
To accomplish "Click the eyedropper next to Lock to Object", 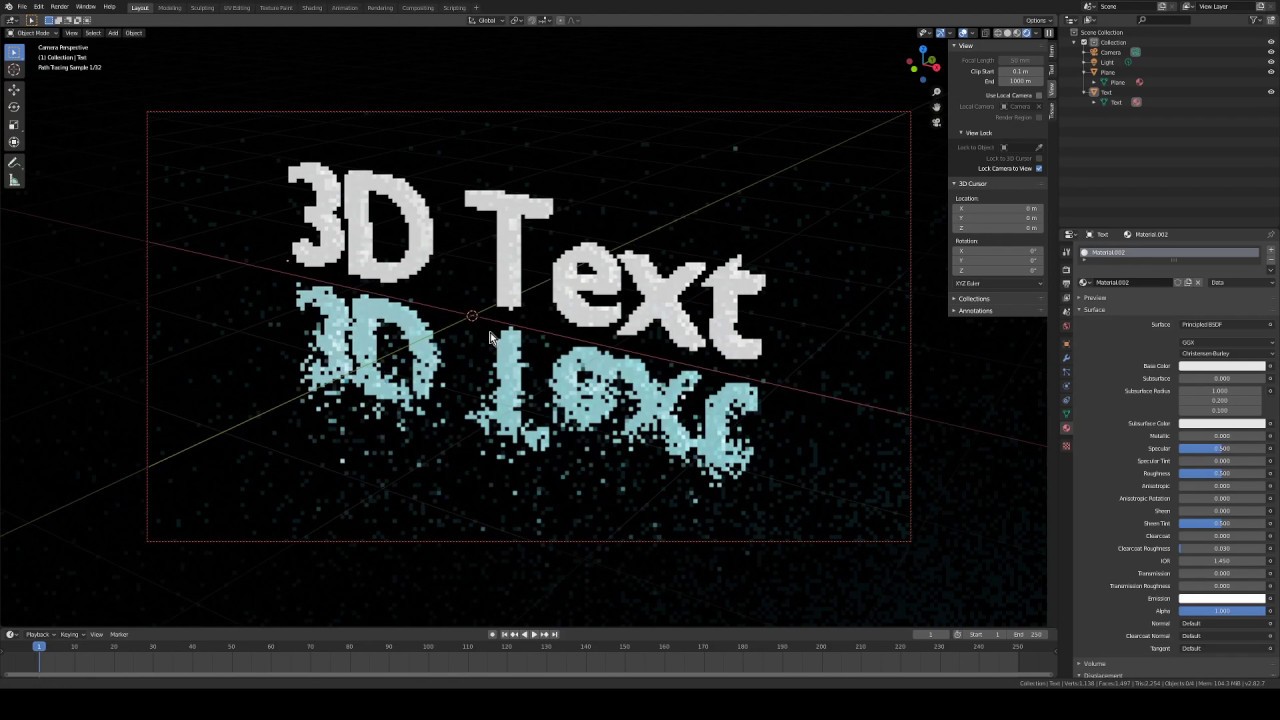I will coord(1039,147).
